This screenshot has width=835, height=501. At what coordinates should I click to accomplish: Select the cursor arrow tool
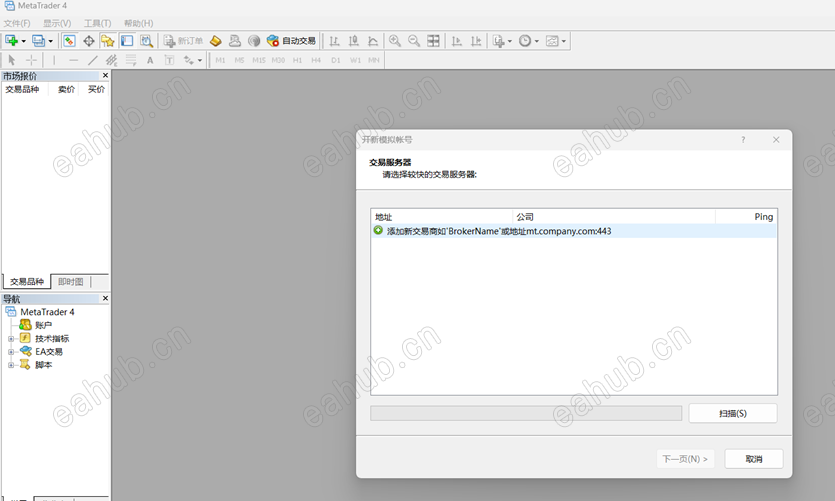(12, 60)
